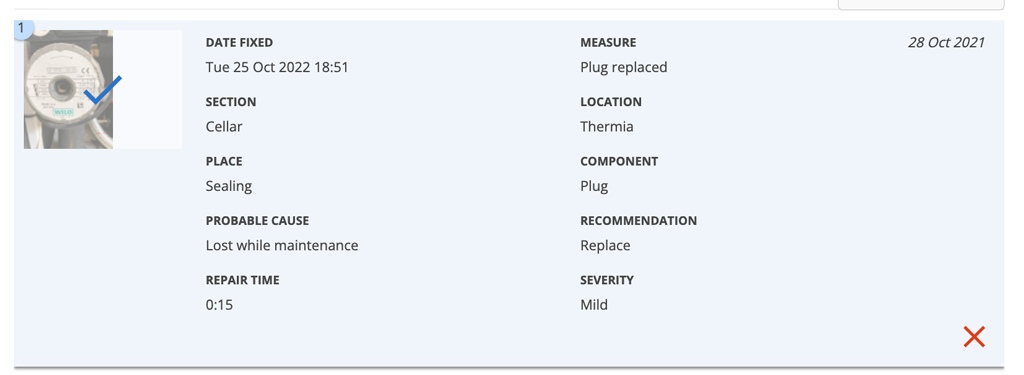The image size is (1024, 375).
Task: Click the RECOMMENDATION heading label
Action: [x=639, y=221]
